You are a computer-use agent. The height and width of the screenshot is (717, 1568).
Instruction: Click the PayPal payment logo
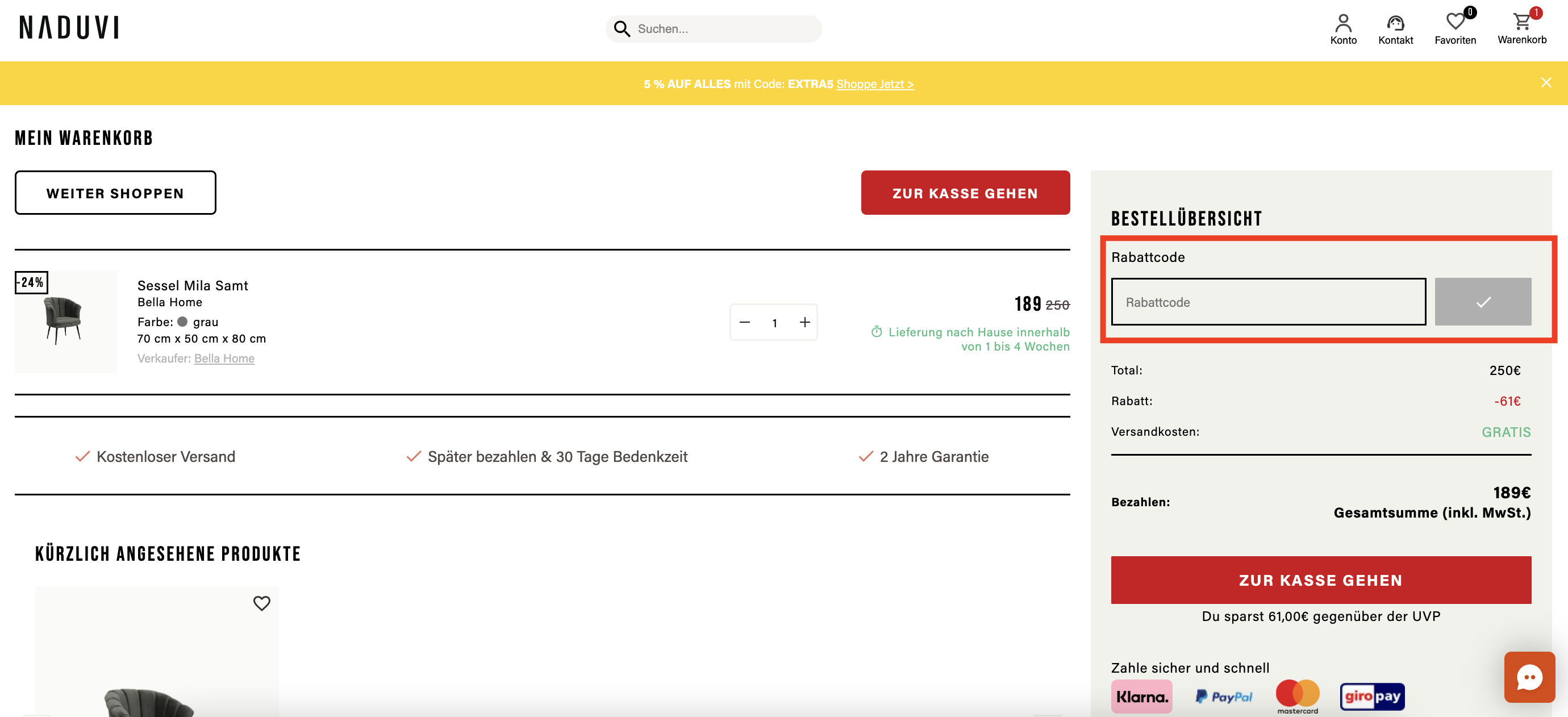[1224, 697]
